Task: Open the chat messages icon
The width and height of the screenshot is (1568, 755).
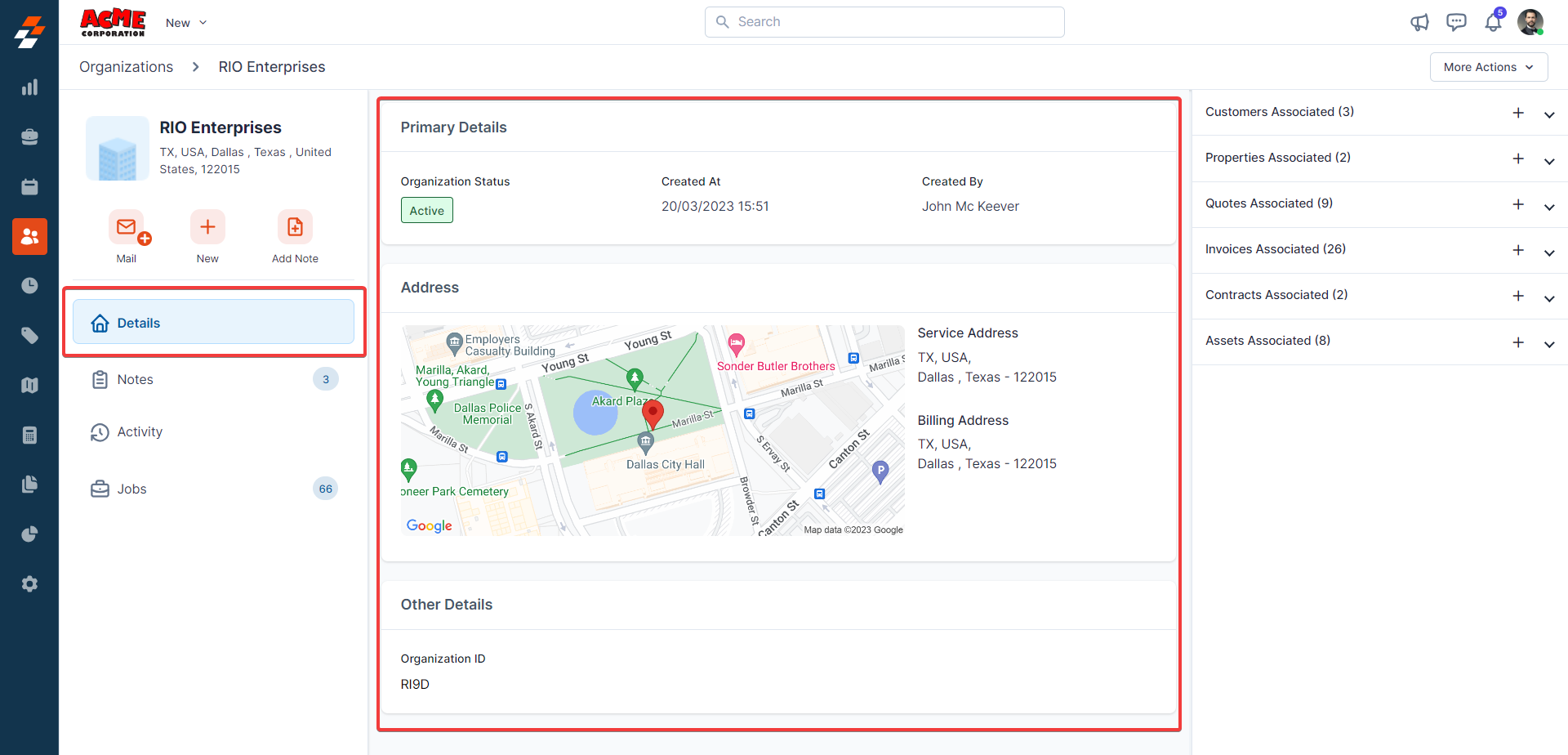Action: click(x=1456, y=22)
